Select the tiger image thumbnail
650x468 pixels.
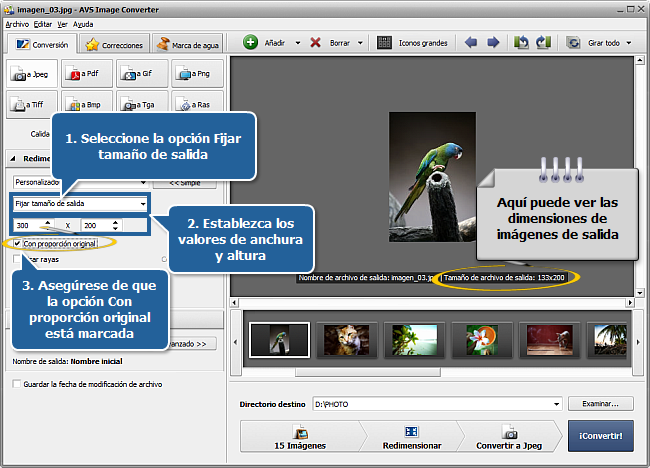pyautogui.click(x=347, y=340)
